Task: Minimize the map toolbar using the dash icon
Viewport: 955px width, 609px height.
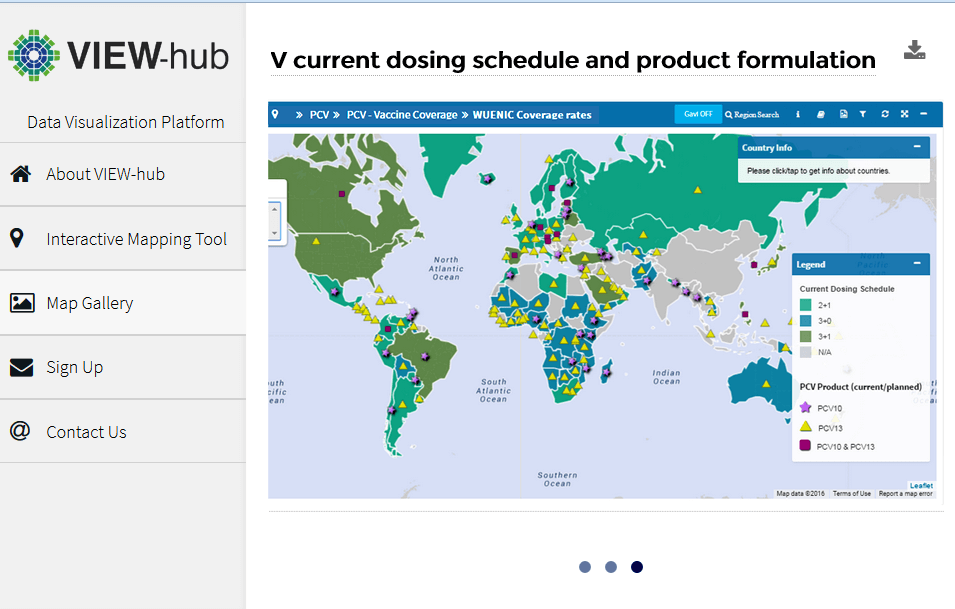Action: click(924, 114)
